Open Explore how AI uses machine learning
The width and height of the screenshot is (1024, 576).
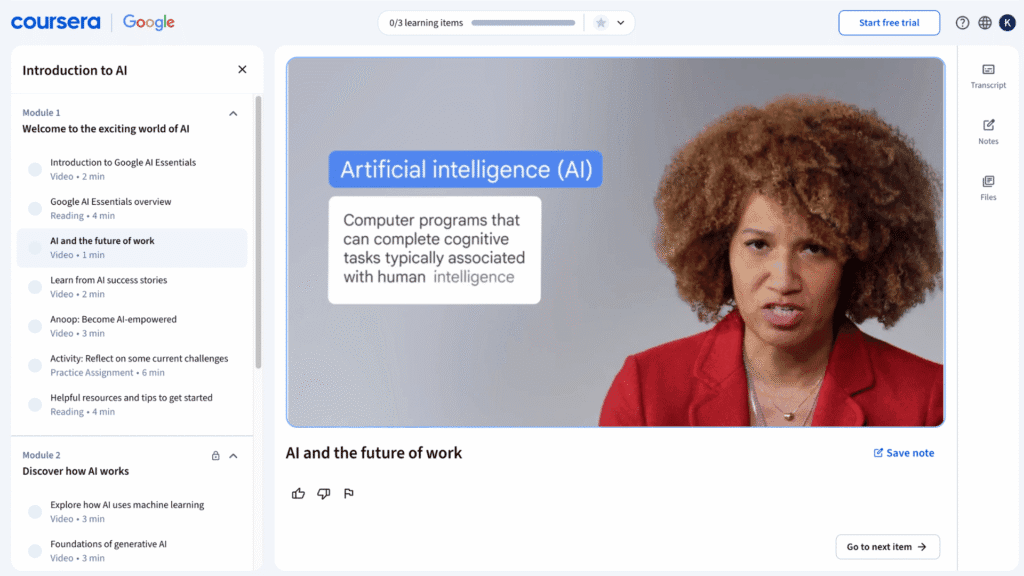(133, 511)
